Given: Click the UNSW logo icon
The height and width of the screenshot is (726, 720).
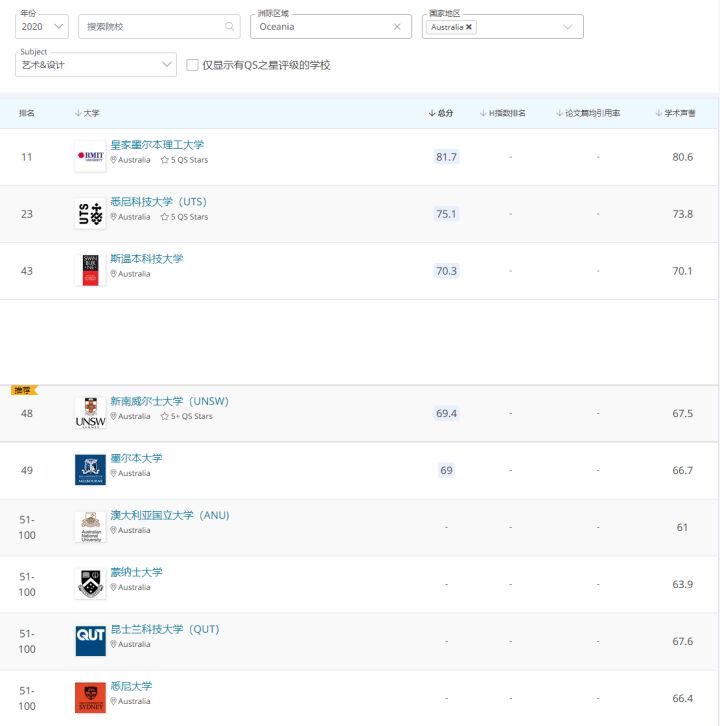Looking at the screenshot, I should pos(90,413).
